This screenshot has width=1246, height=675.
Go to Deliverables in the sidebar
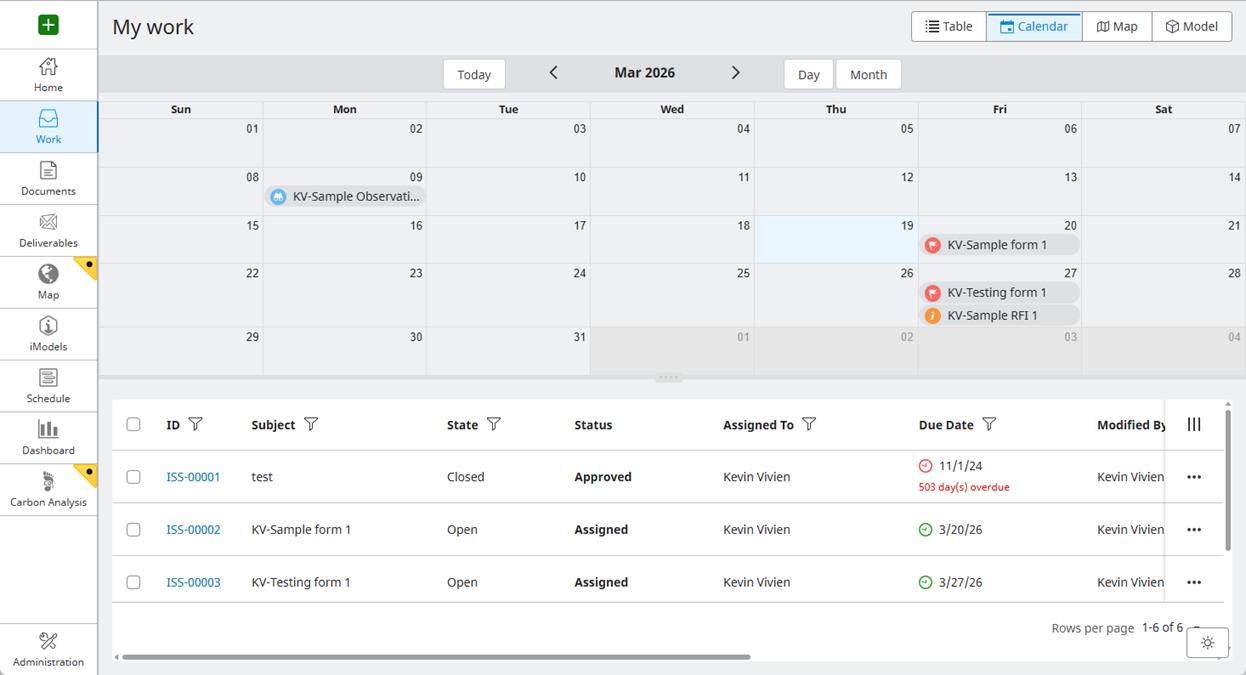pos(48,231)
